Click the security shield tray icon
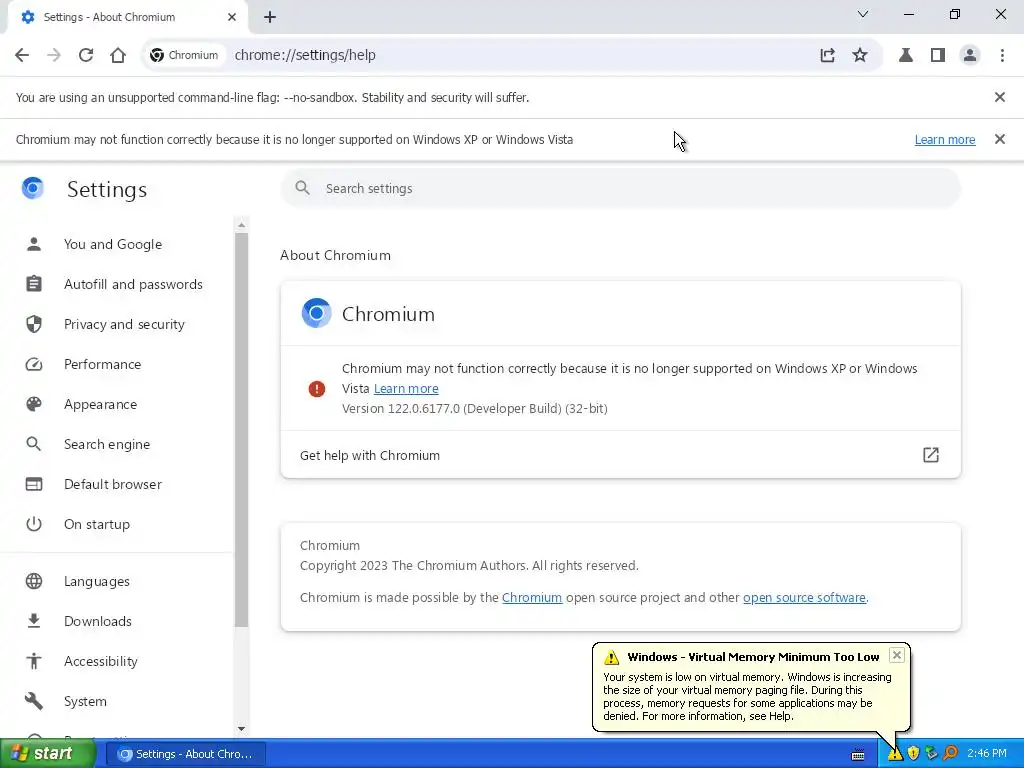 913,754
